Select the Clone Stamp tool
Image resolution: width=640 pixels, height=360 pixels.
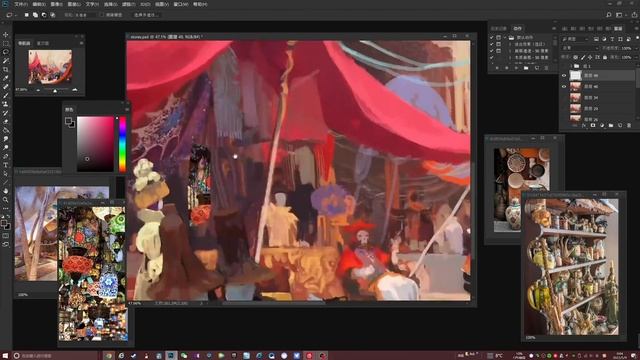[x=6, y=104]
